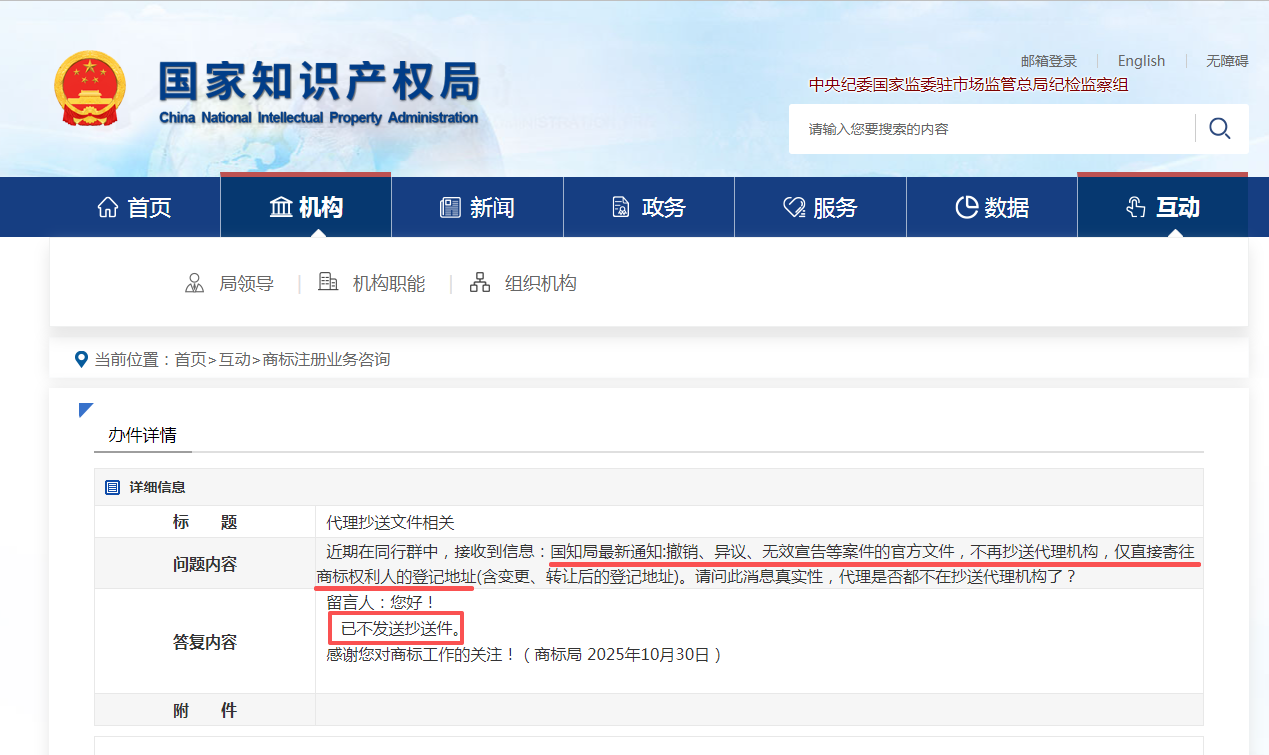The image size is (1269, 755).
Task: Click the location pin icon in breadcrumb
Action: point(82,359)
